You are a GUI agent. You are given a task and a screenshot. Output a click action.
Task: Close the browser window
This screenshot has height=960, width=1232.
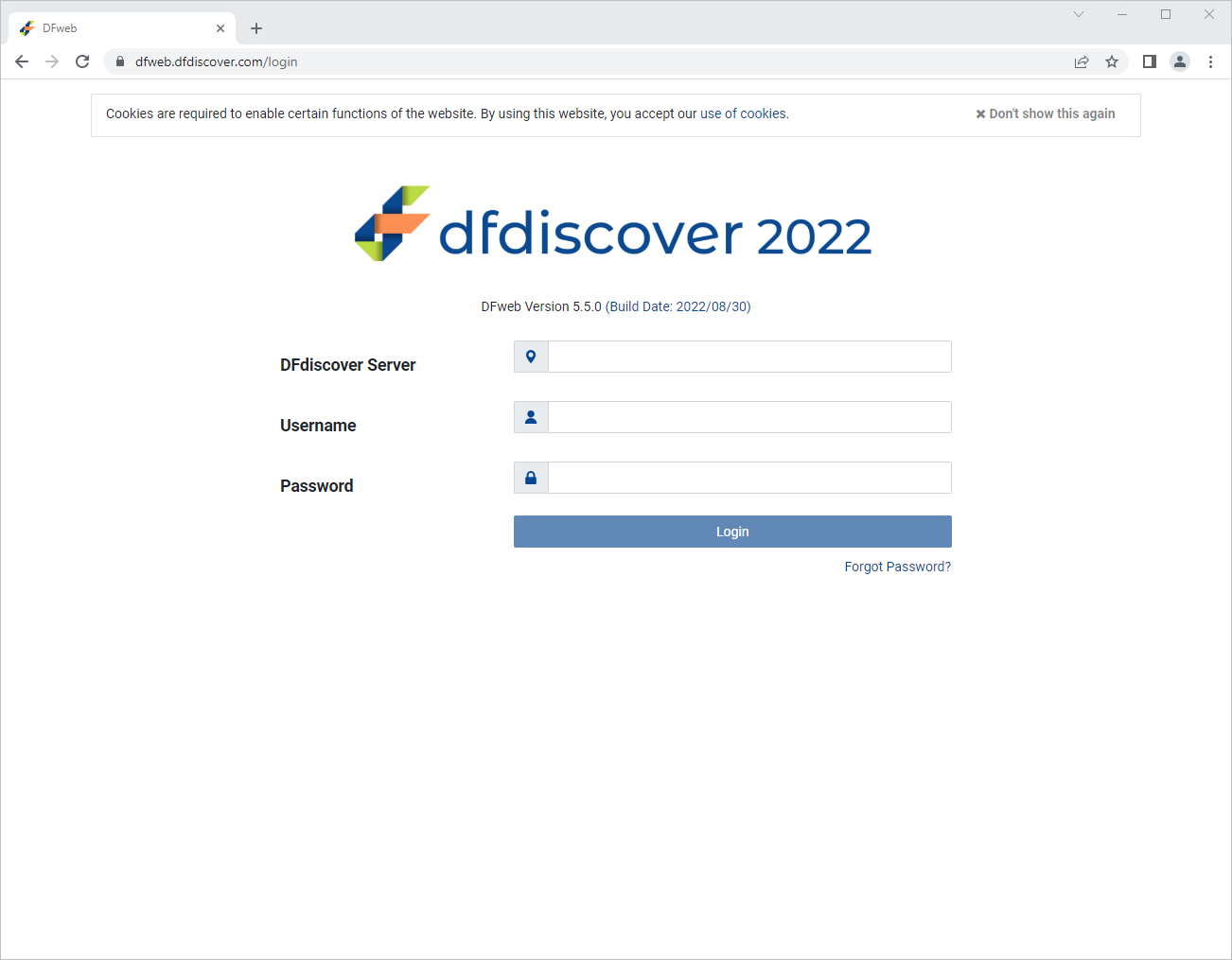(1209, 14)
